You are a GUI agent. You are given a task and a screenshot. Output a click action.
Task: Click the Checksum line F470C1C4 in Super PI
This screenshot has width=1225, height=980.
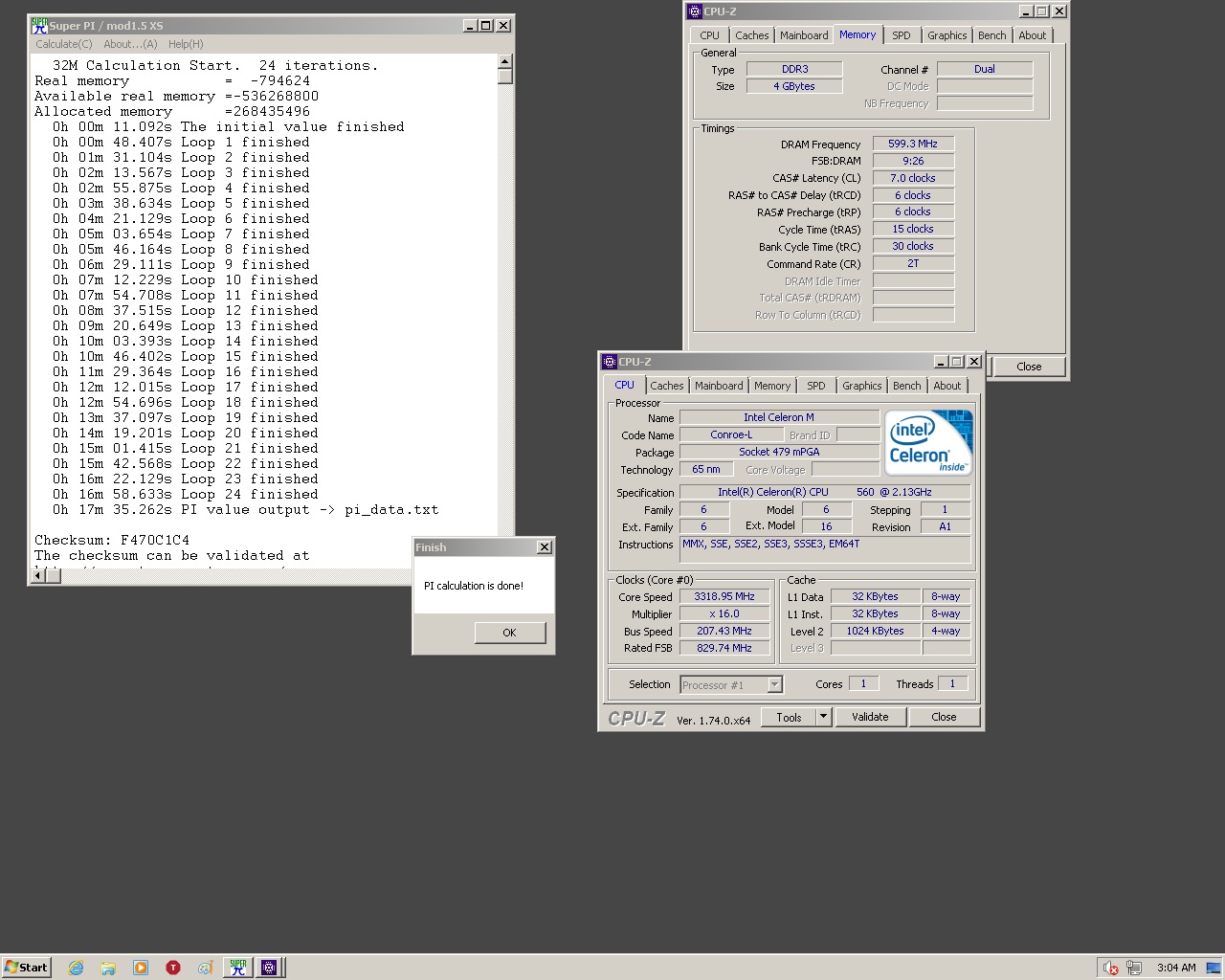pos(112,540)
